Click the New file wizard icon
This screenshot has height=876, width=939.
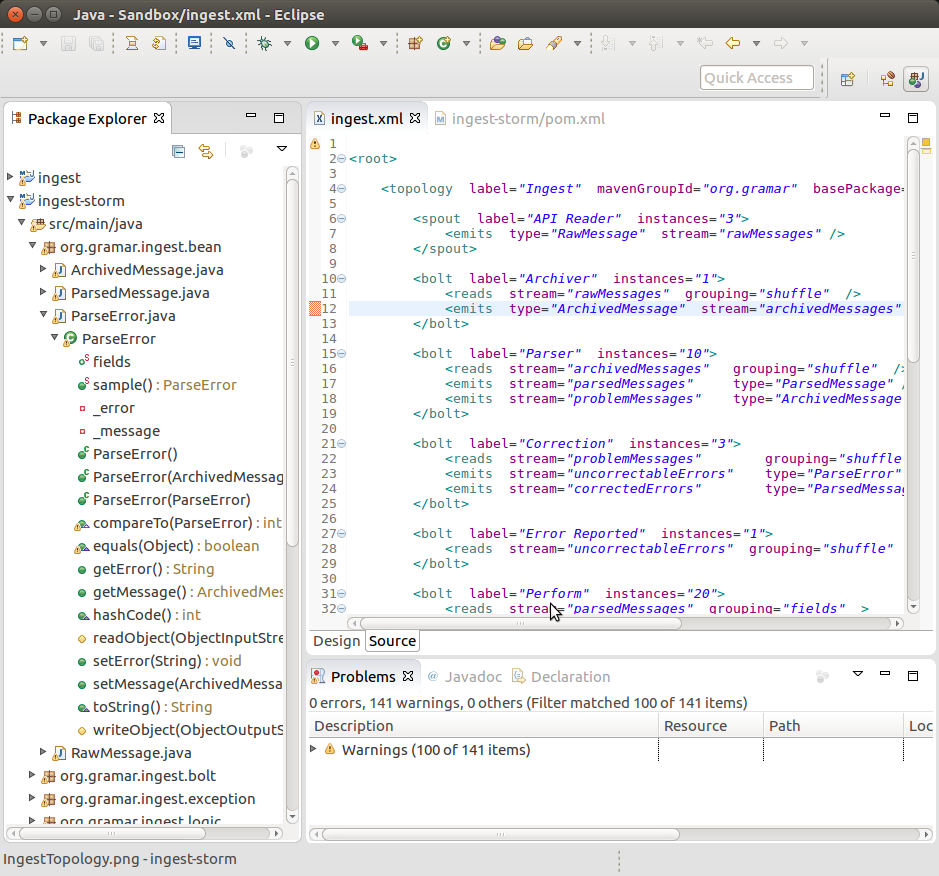(x=20, y=43)
